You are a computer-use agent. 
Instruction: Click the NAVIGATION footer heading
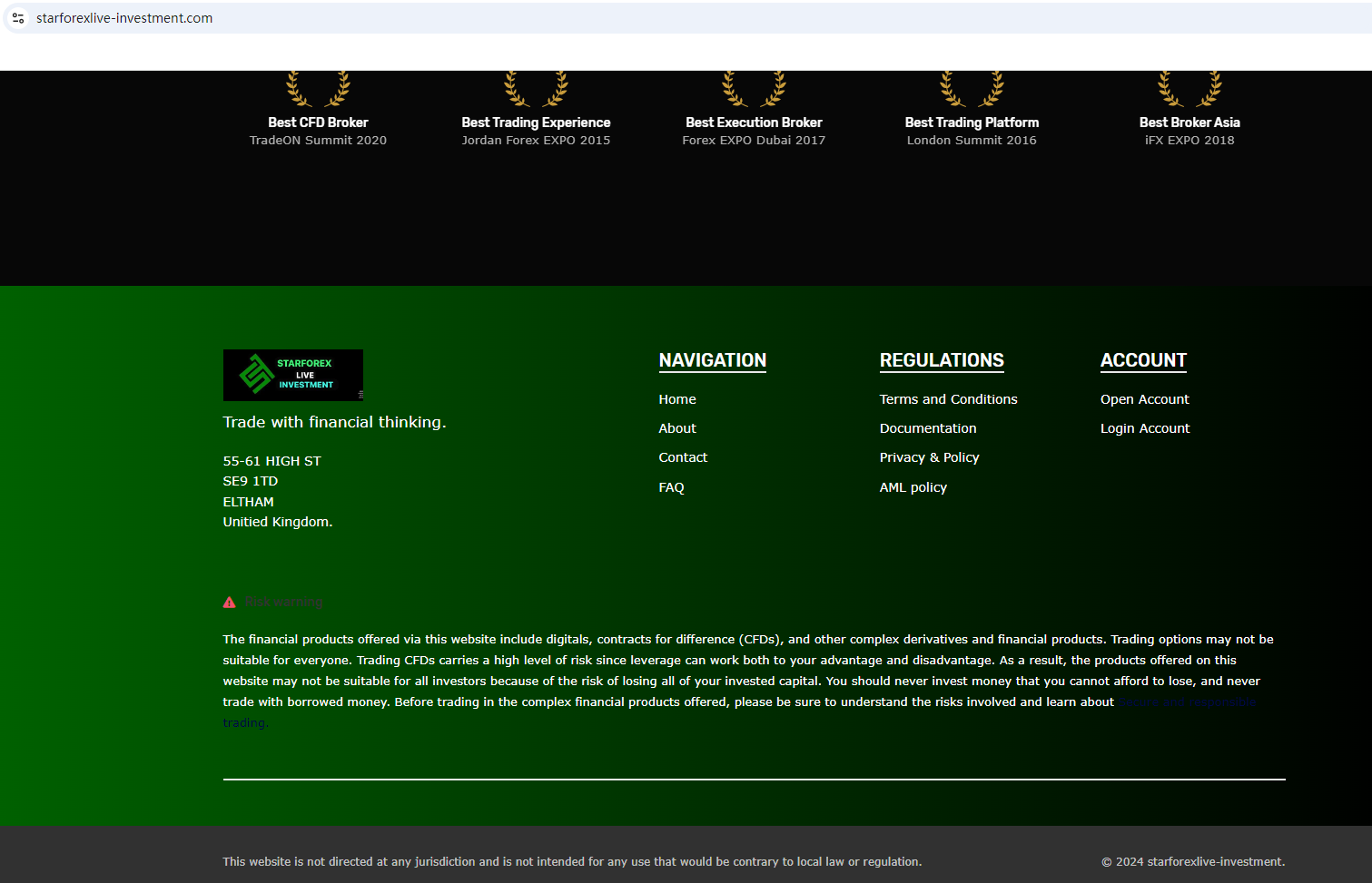[712, 360]
